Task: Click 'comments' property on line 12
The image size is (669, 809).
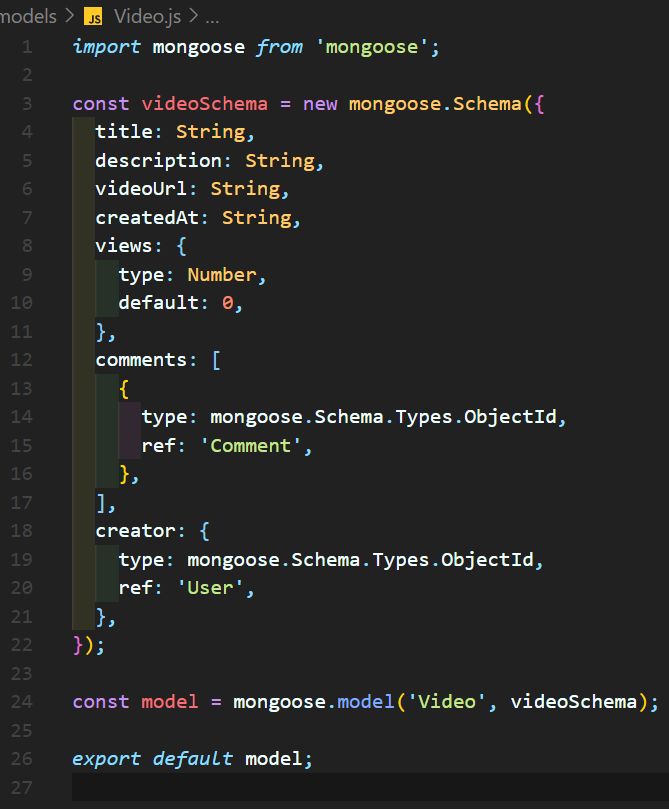Action: pyautogui.click(x=141, y=360)
